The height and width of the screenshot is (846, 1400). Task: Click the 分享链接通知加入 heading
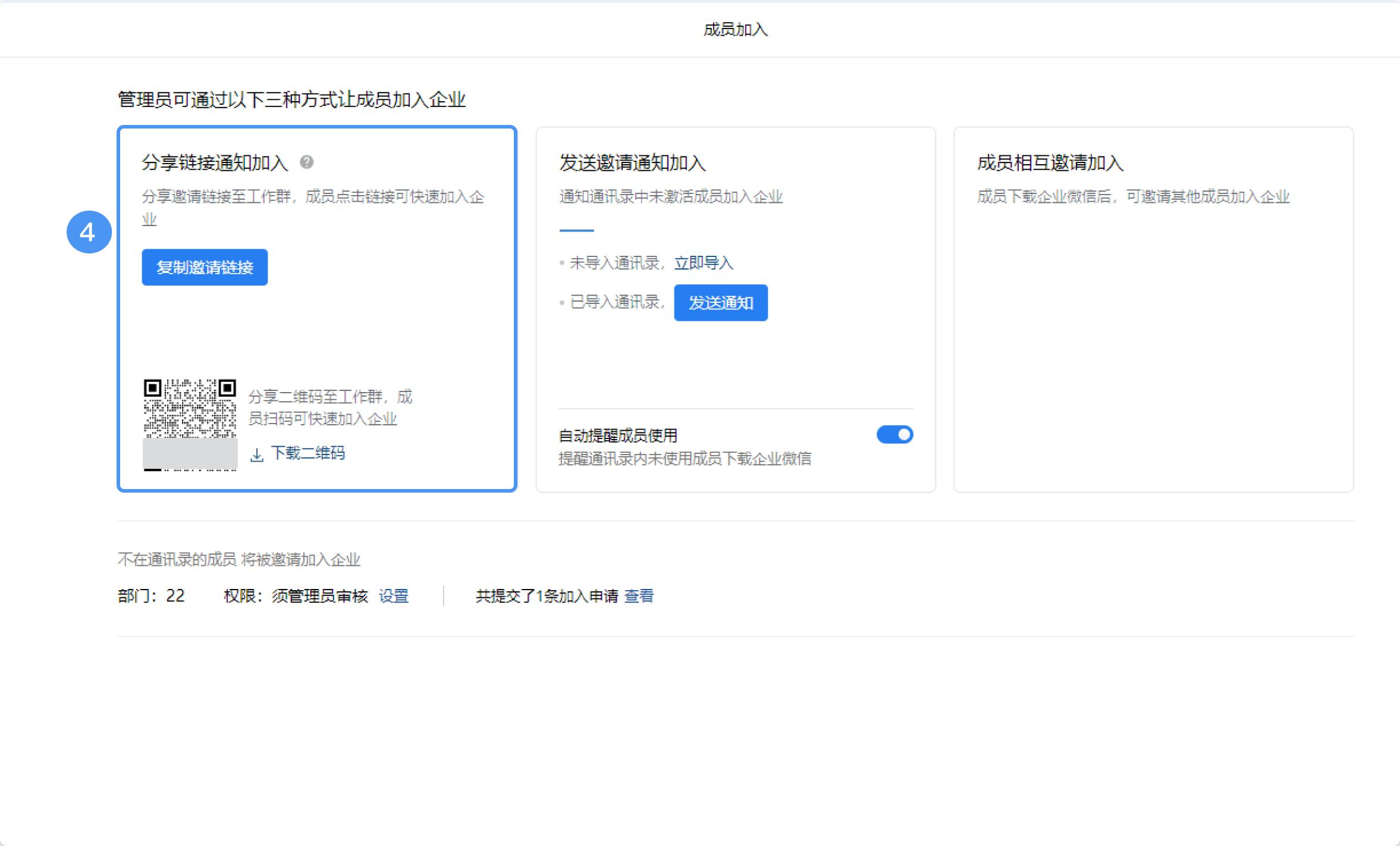point(215,162)
